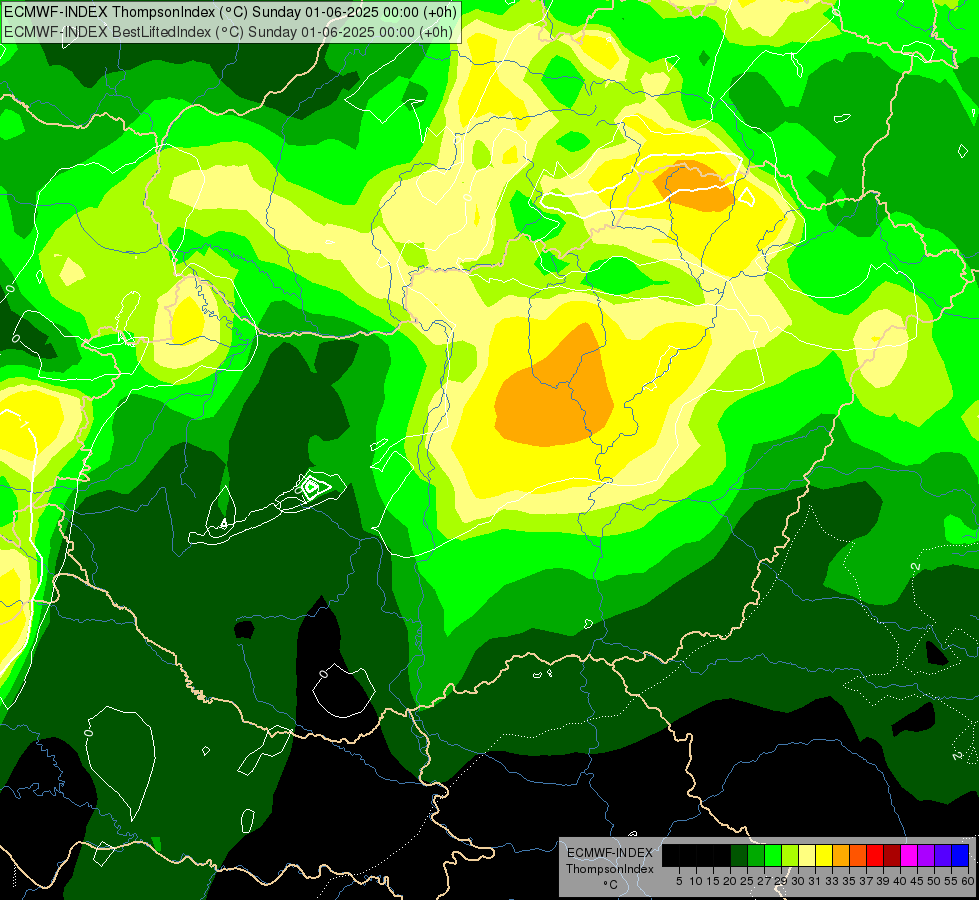979x900 pixels.
Task: Select the magenta 40–45 legend swatch
Action: [908, 855]
